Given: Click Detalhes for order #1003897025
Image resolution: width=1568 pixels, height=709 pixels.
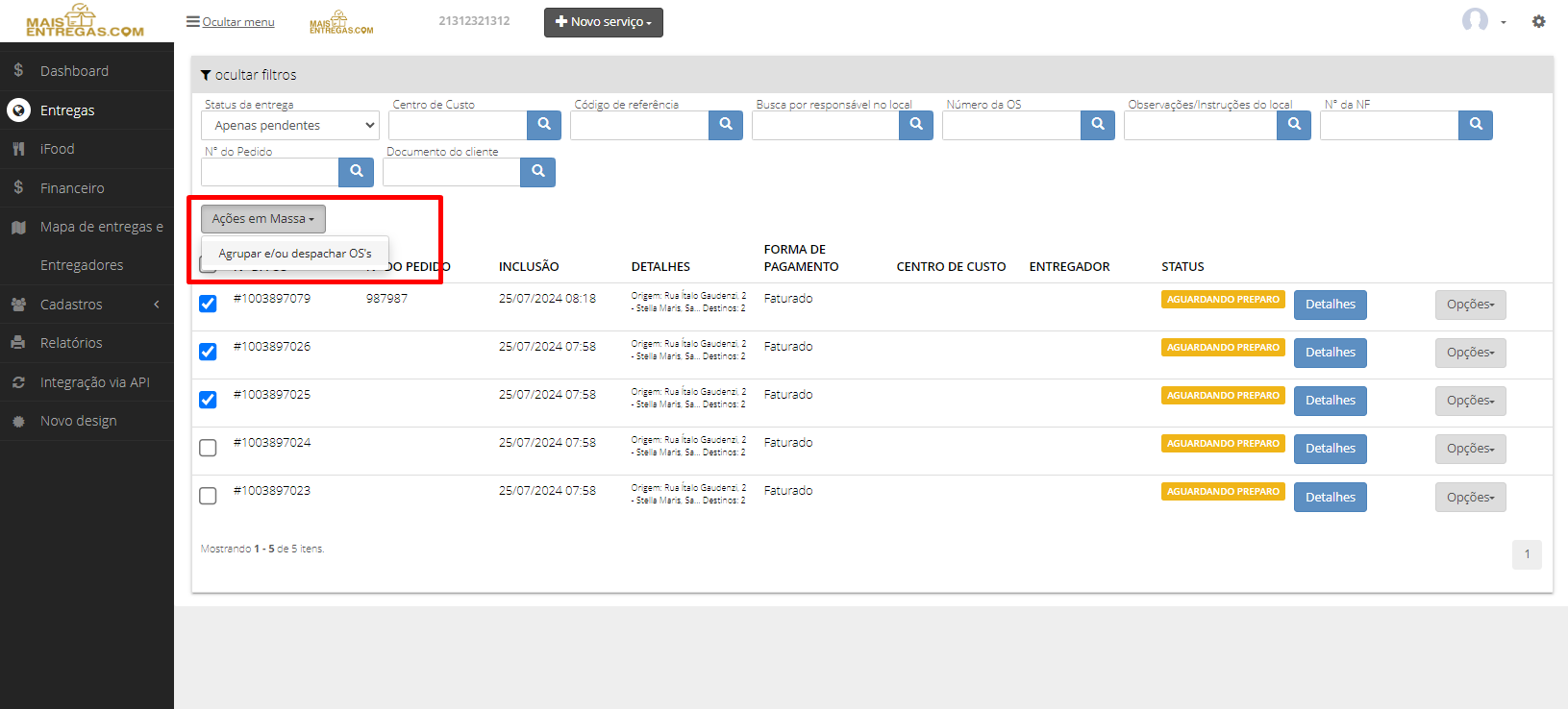Looking at the screenshot, I should pyautogui.click(x=1331, y=401).
